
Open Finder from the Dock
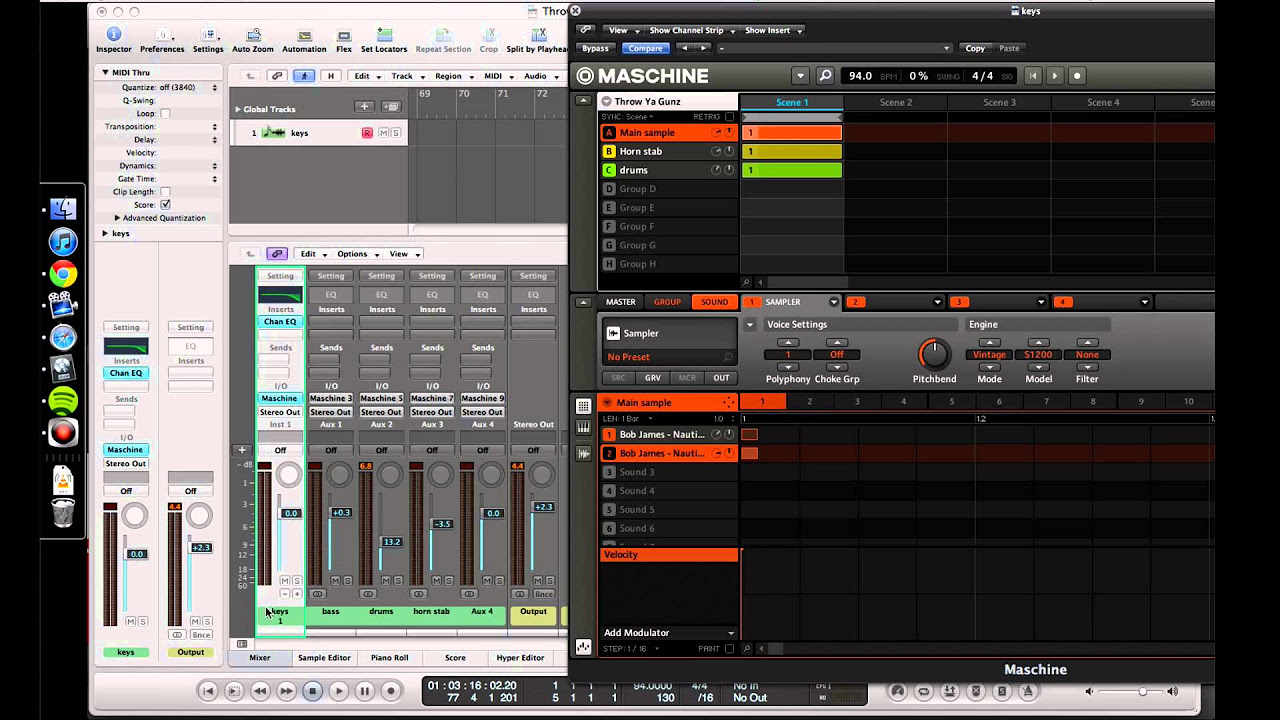point(63,210)
